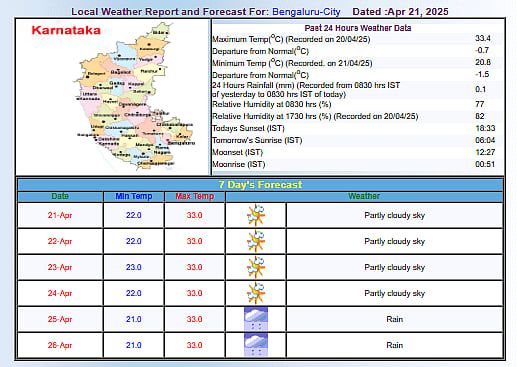Select the 24-Apr date cell
The height and width of the screenshot is (367, 517).
(x=60, y=293)
